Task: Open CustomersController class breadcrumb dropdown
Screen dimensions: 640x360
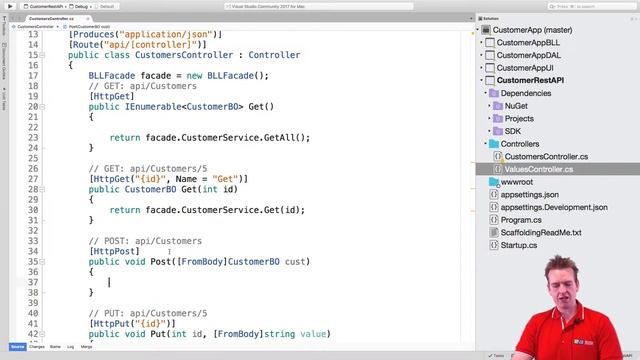Action: pos(35,27)
